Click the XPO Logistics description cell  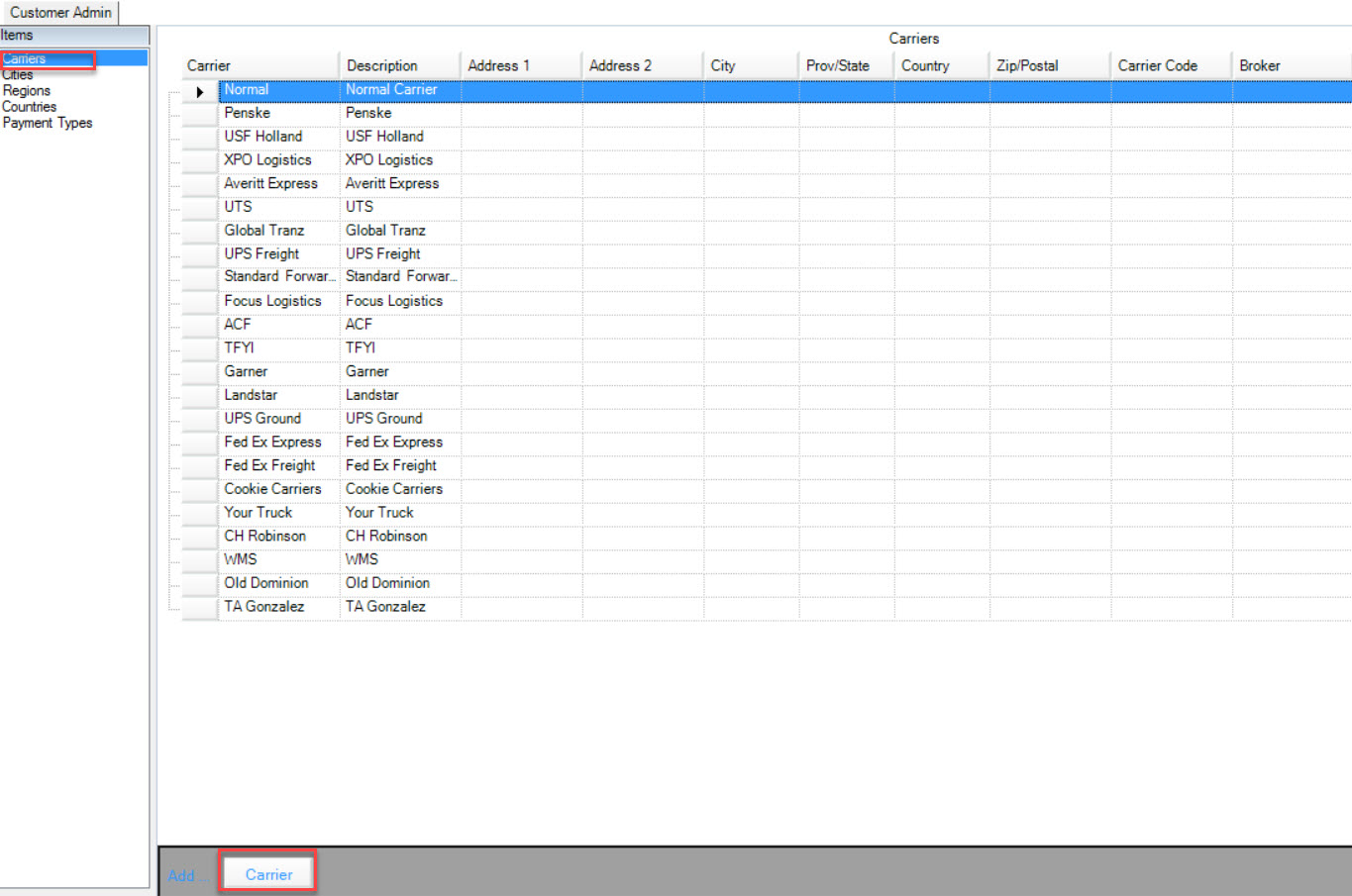[x=400, y=160]
